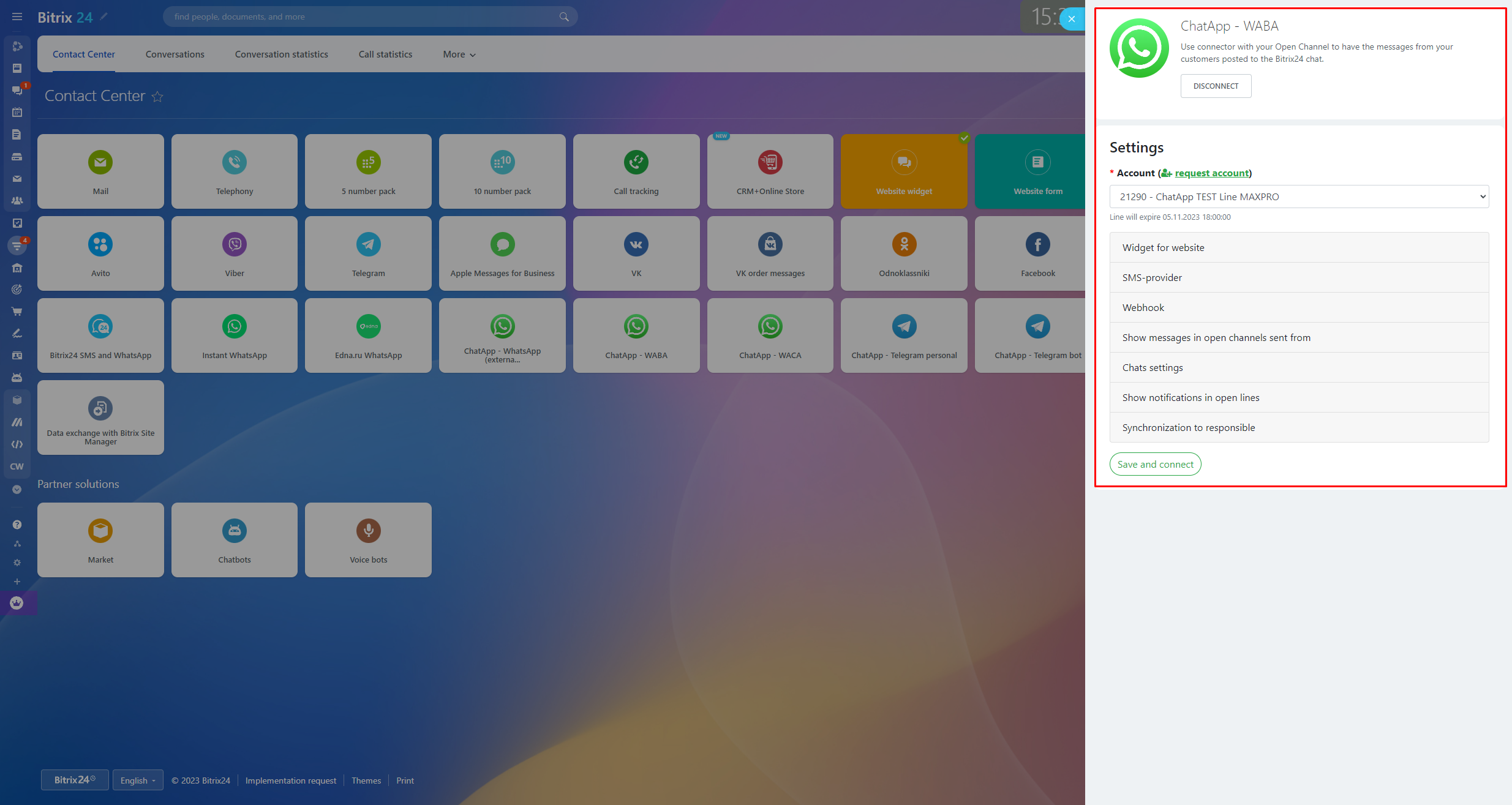Open the Instant WhatsApp connector

click(x=234, y=335)
